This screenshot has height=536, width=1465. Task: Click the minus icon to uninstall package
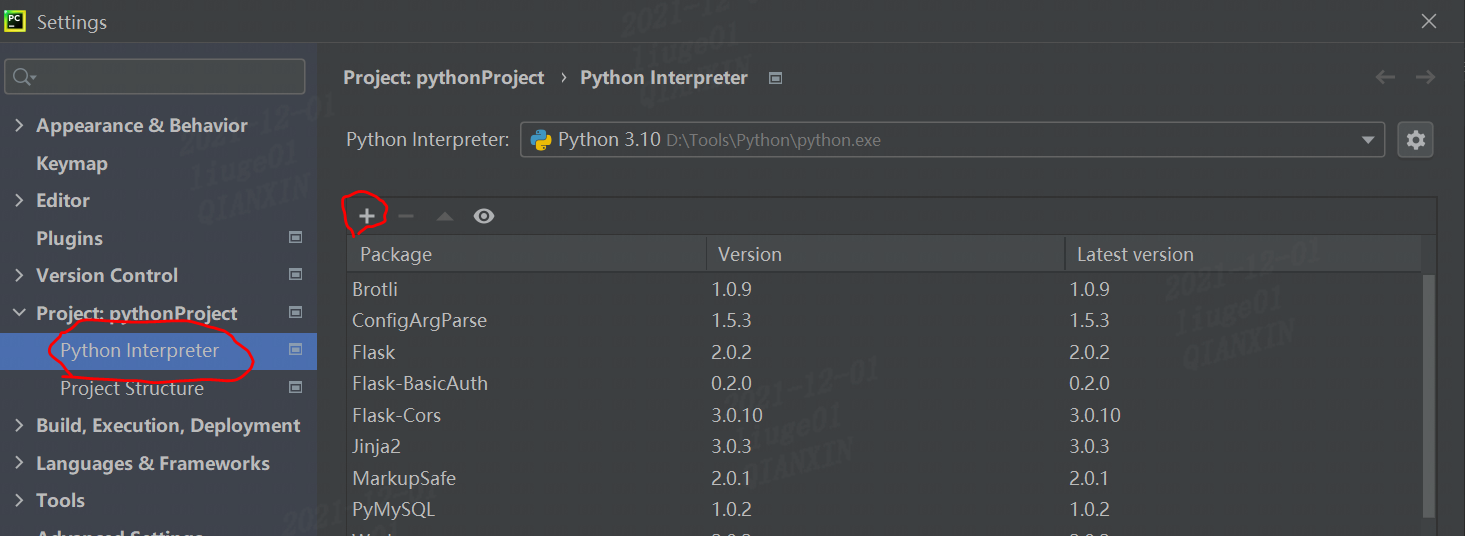405,216
